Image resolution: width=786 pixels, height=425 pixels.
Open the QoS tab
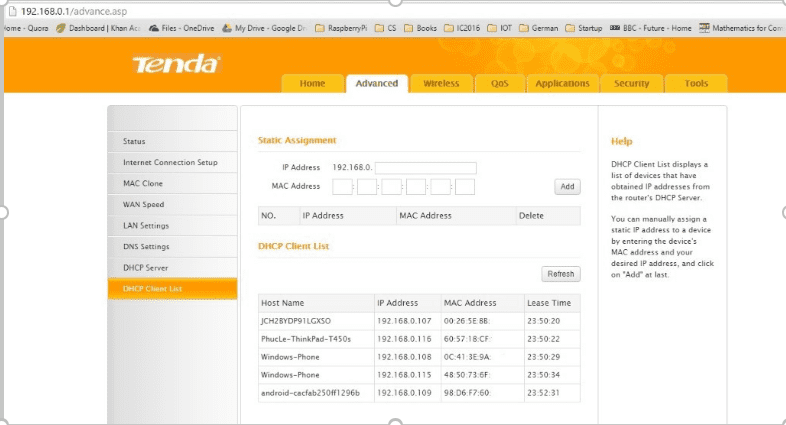click(x=499, y=84)
